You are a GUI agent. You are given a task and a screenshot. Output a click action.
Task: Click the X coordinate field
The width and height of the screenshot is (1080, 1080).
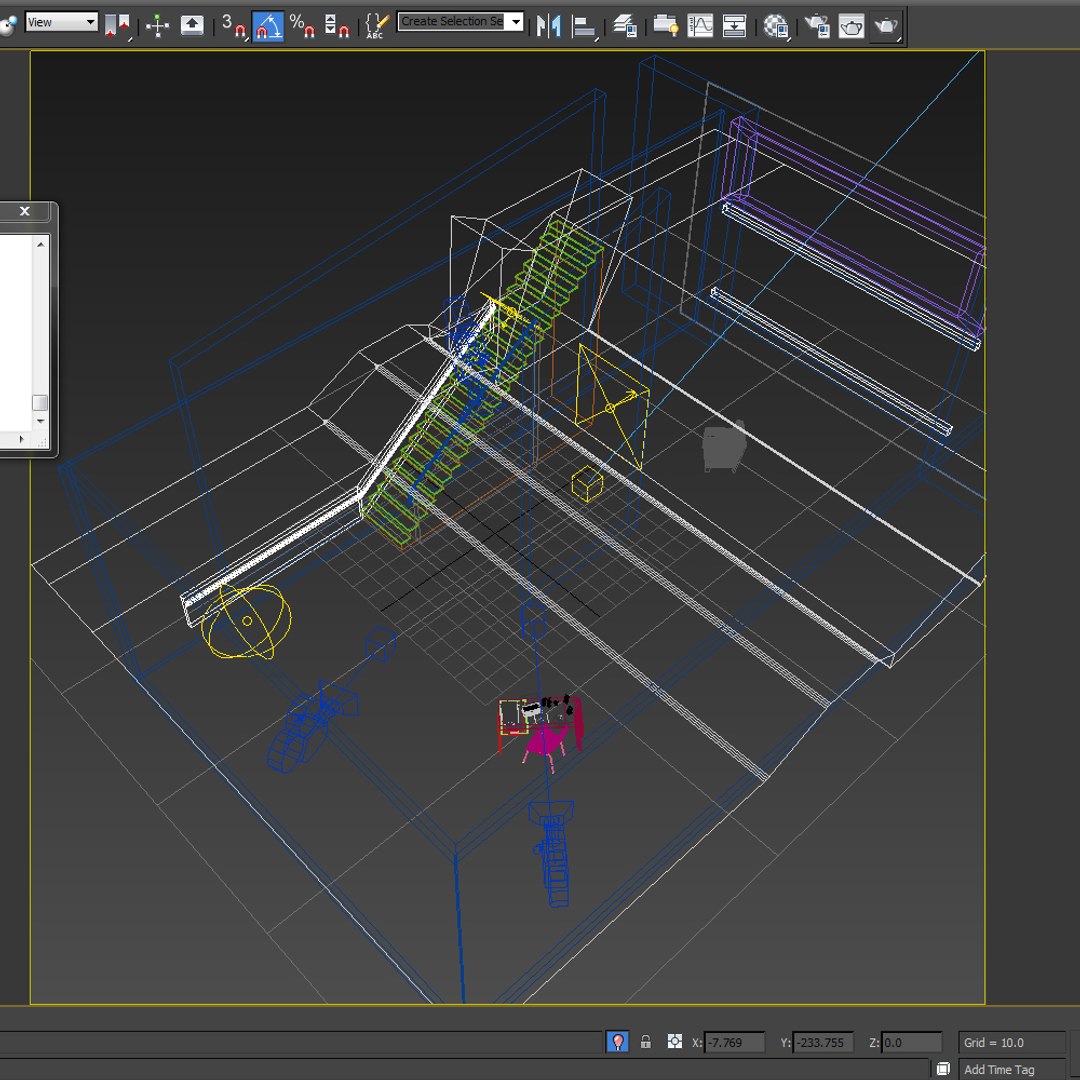[x=734, y=1042]
